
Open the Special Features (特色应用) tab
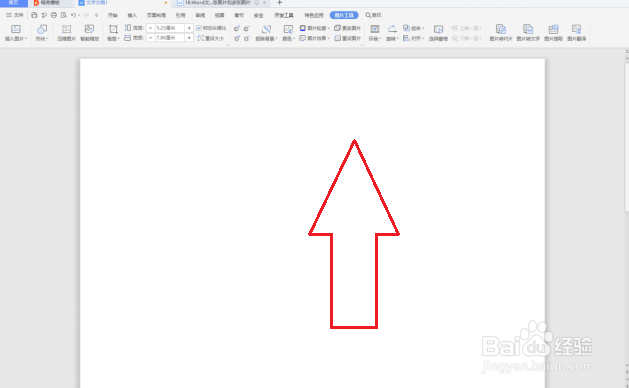[314, 15]
